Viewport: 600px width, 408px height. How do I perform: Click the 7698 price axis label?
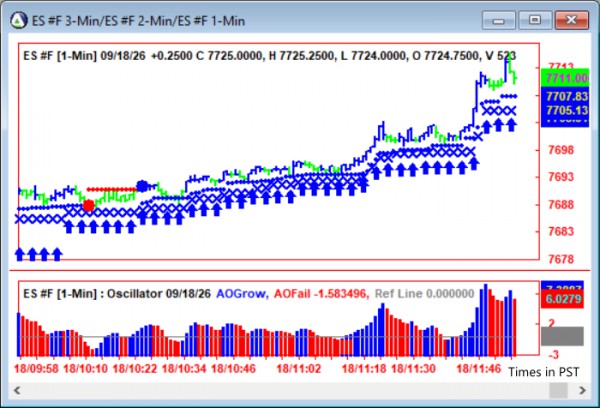(561, 150)
